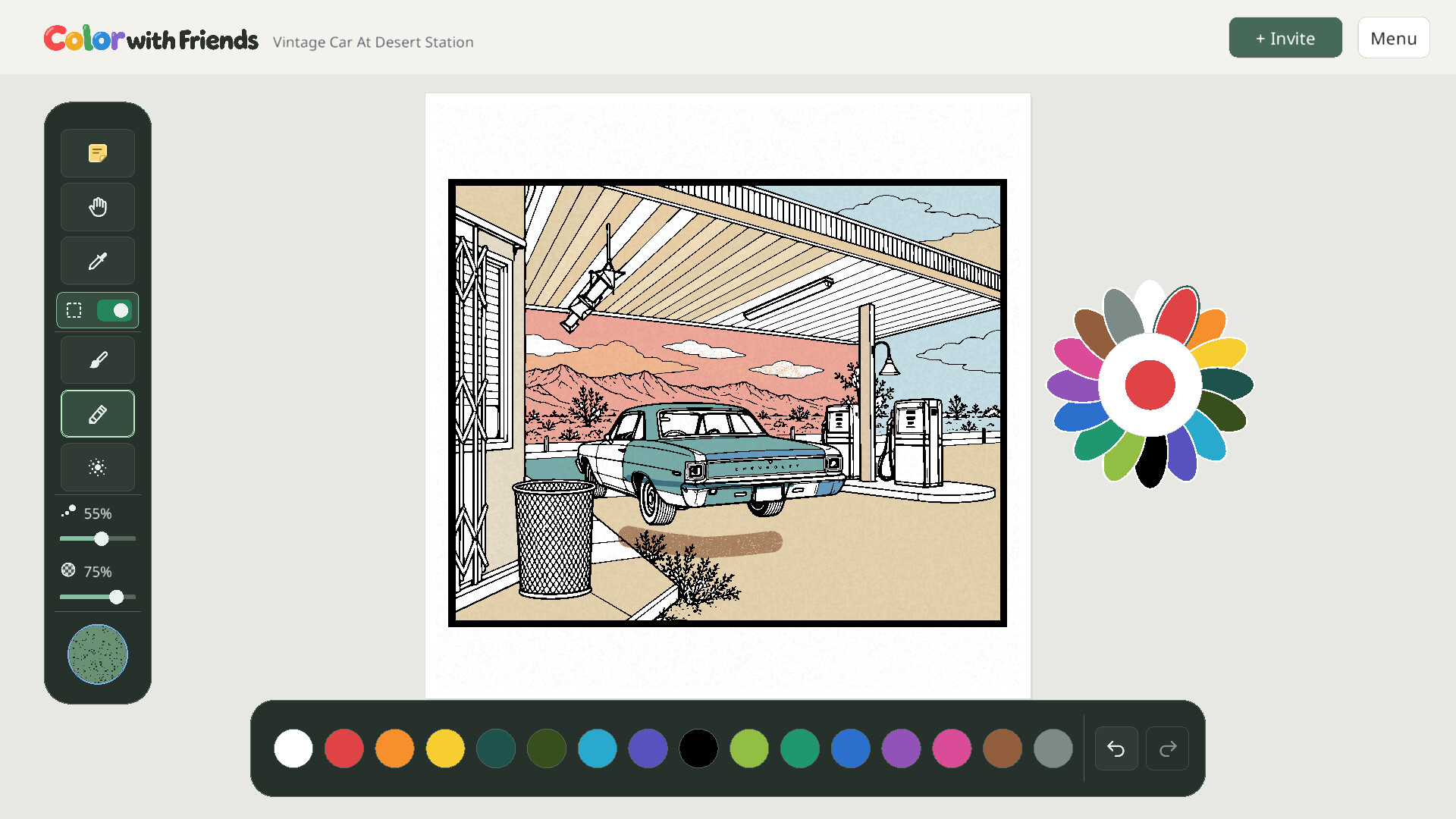The image size is (1456, 819).
Task: Pick the emerald green swatch in bottom palette
Action: point(800,748)
